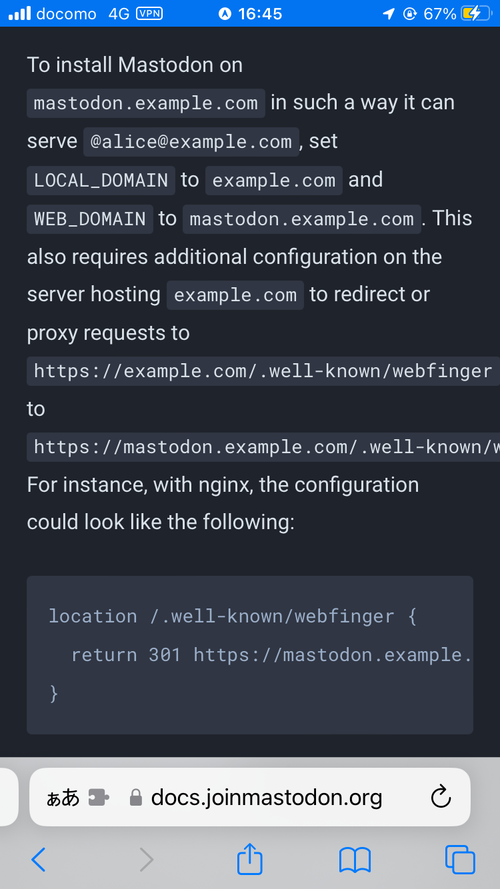Open the bookmarks book icon

tap(355, 860)
